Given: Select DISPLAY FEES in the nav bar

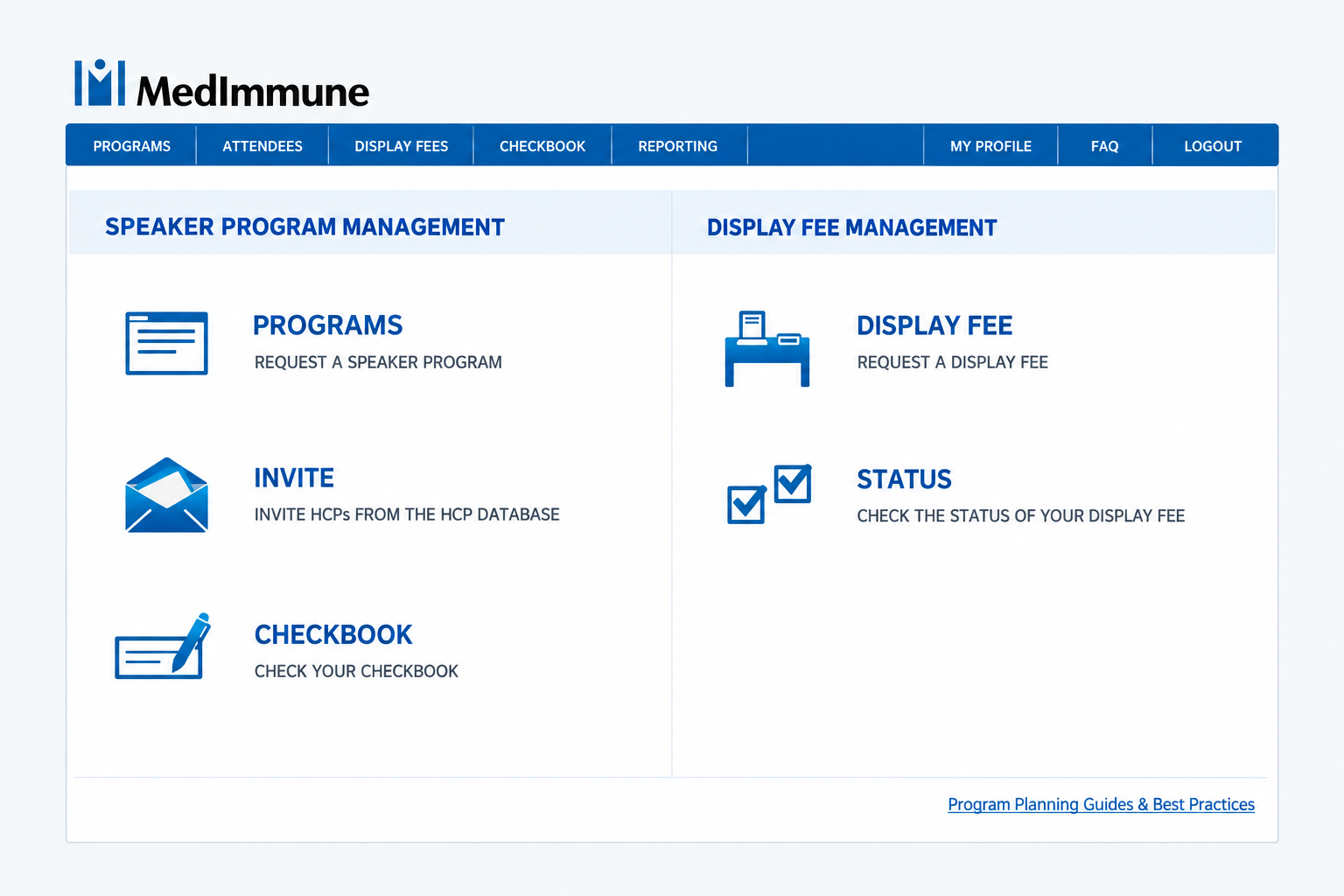Looking at the screenshot, I should click(402, 146).
